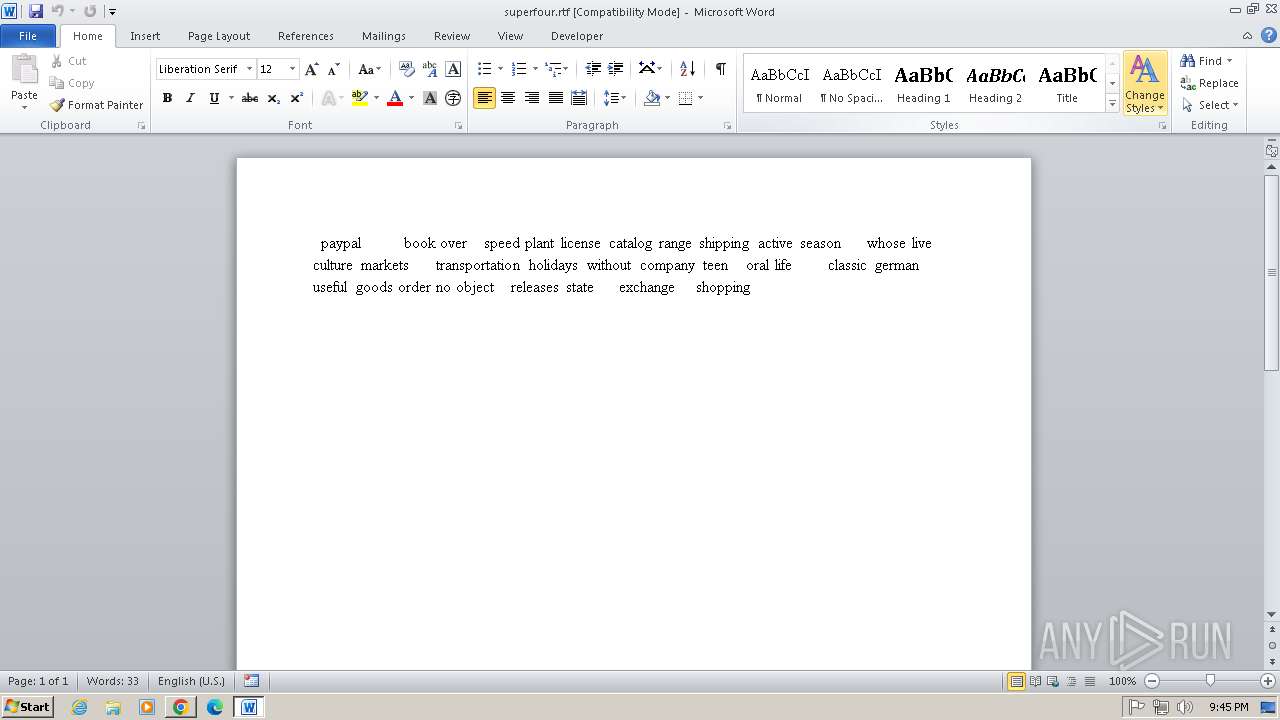Open the Change Case dropdown
This screenshot has height=720, width=1280.
[x=369, y=69]
